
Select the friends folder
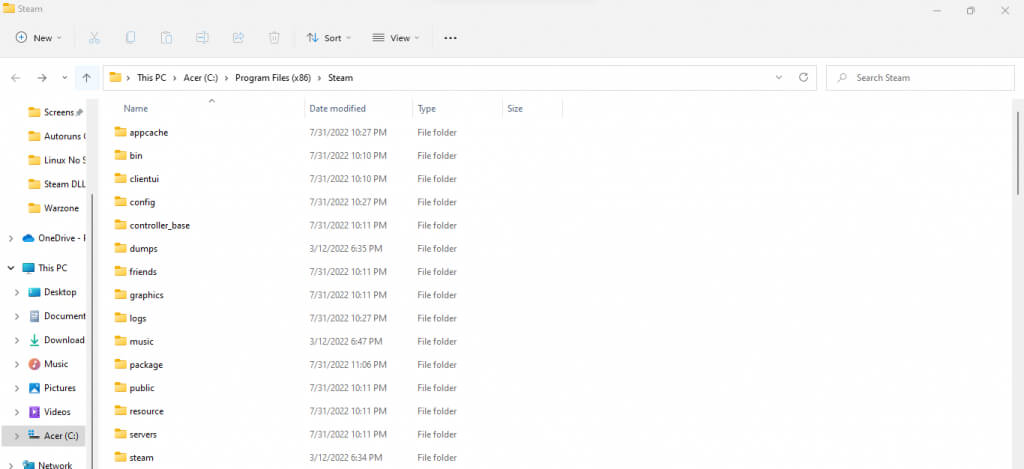[143, 272]
